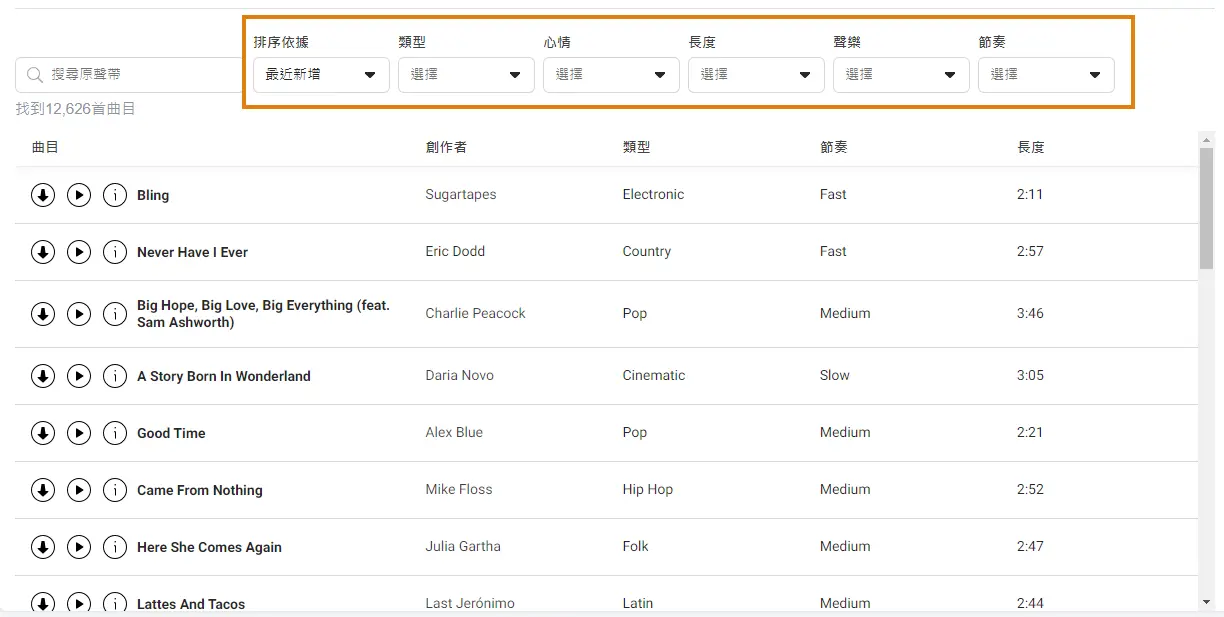This screenshot has width=1224, height=617.
Task: Show info for Good Time
Action: (x=115, y=433)
